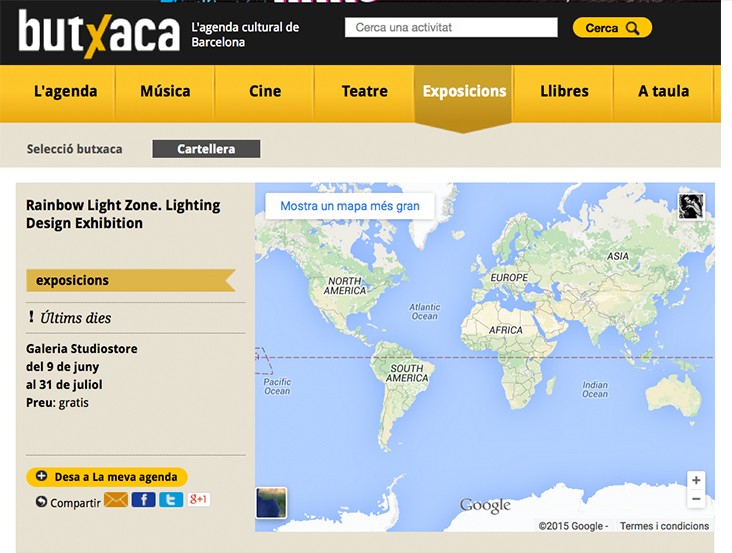Click the 'al 31 de juliol' date text
Screen dimensions: 732x553
click(x=64, y=385)
